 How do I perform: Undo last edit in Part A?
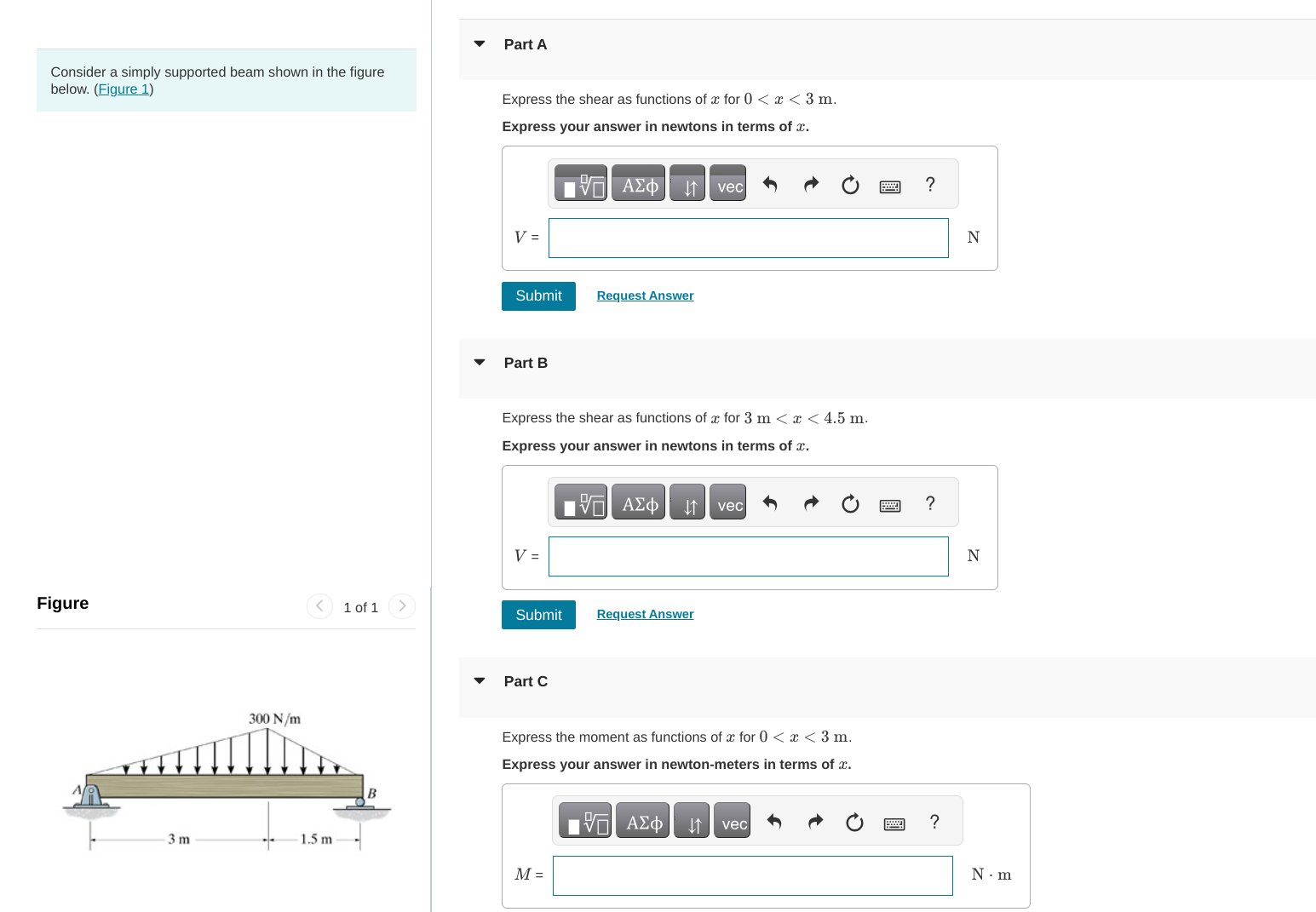click(x=770, y=184)
